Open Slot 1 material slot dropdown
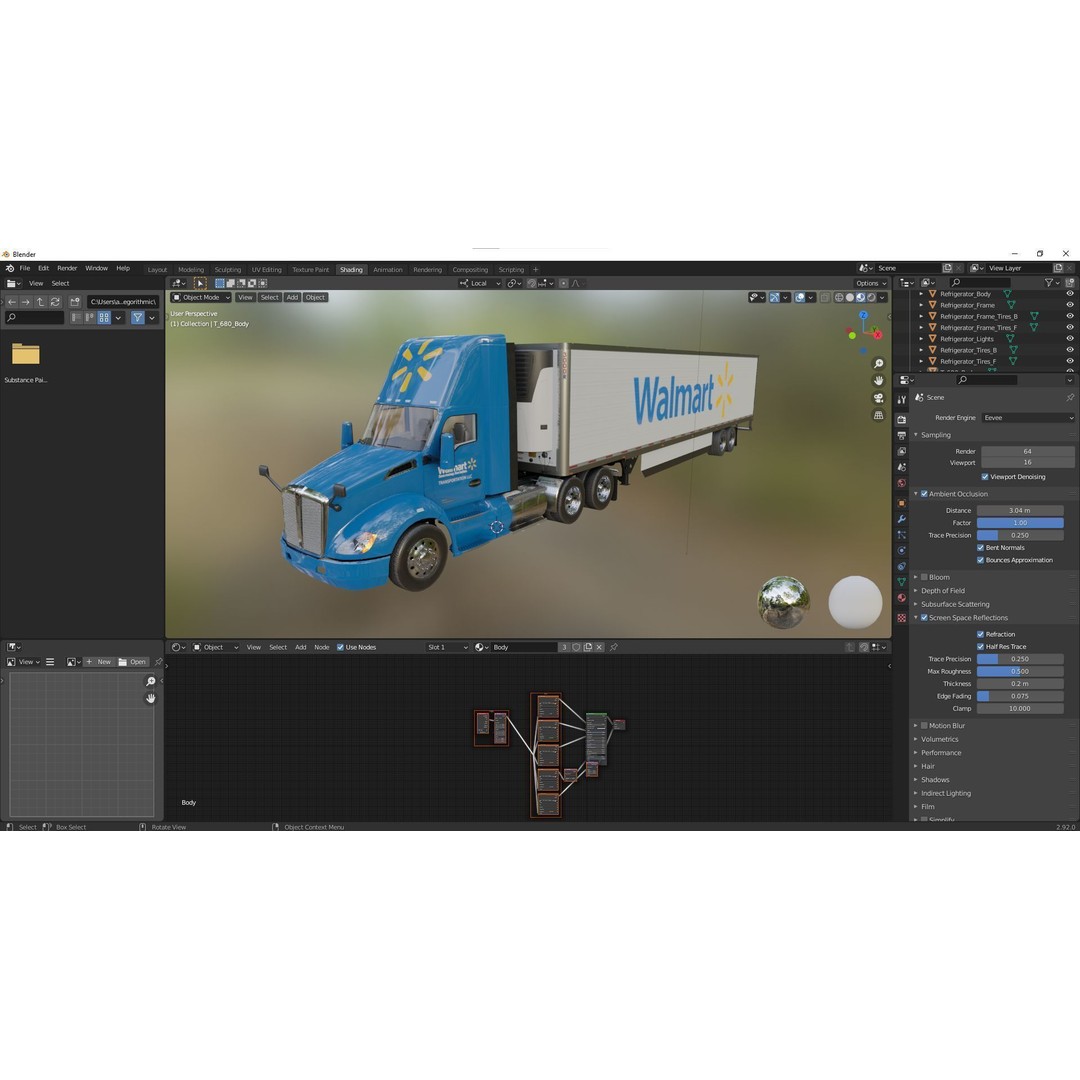The height and width of the screenshot is (1080, 1080). click(447, 647)
